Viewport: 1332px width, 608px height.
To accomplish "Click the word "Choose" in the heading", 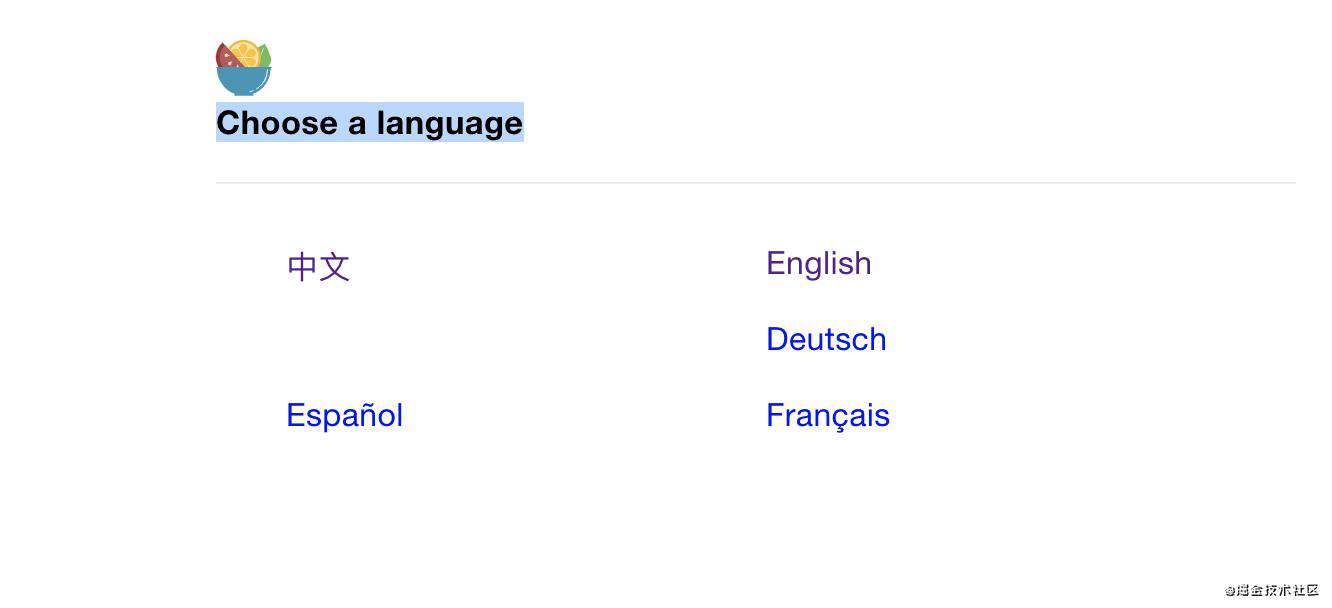I will [x=277, y=122].
